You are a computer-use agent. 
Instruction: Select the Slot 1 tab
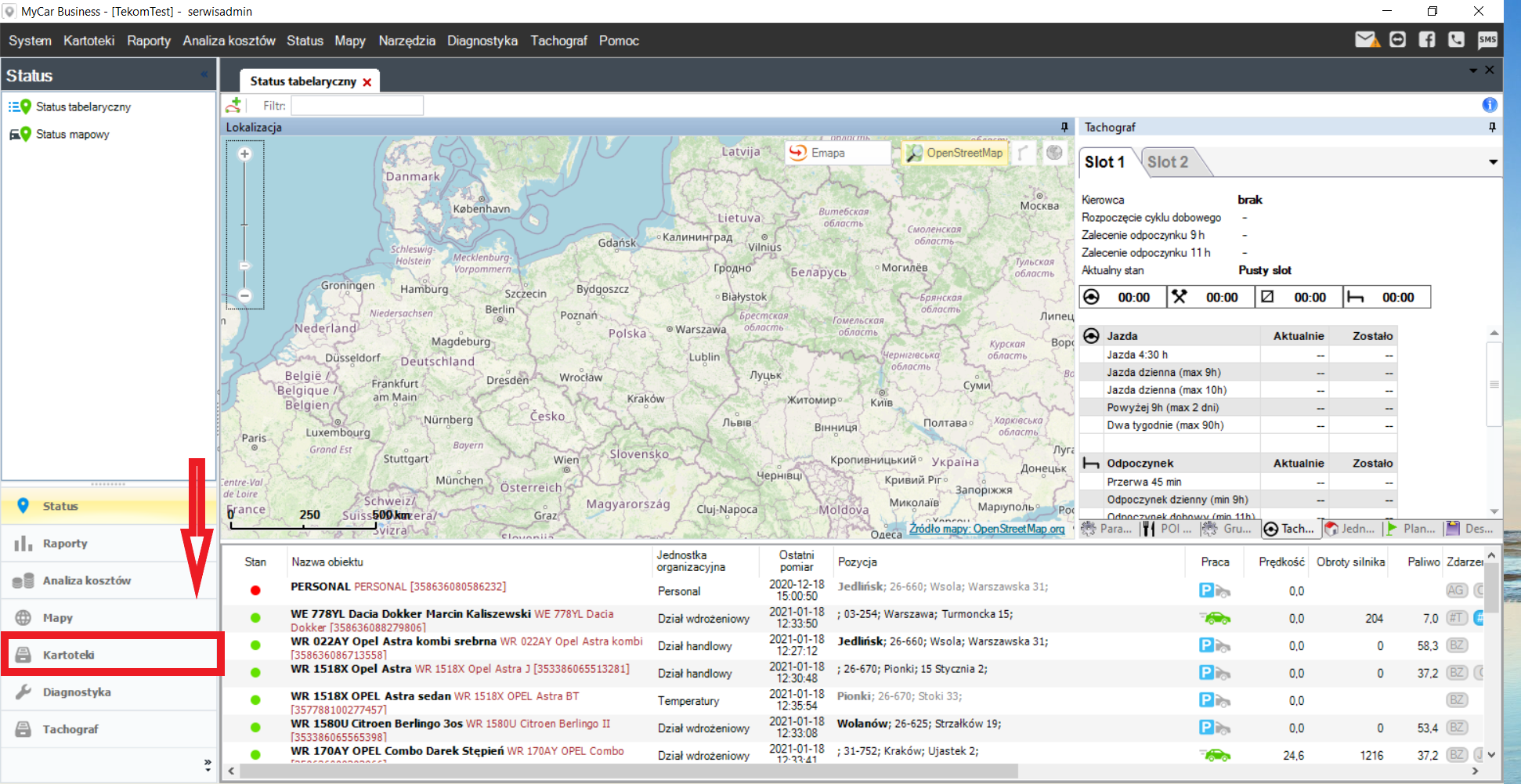tap(1105, 162)
